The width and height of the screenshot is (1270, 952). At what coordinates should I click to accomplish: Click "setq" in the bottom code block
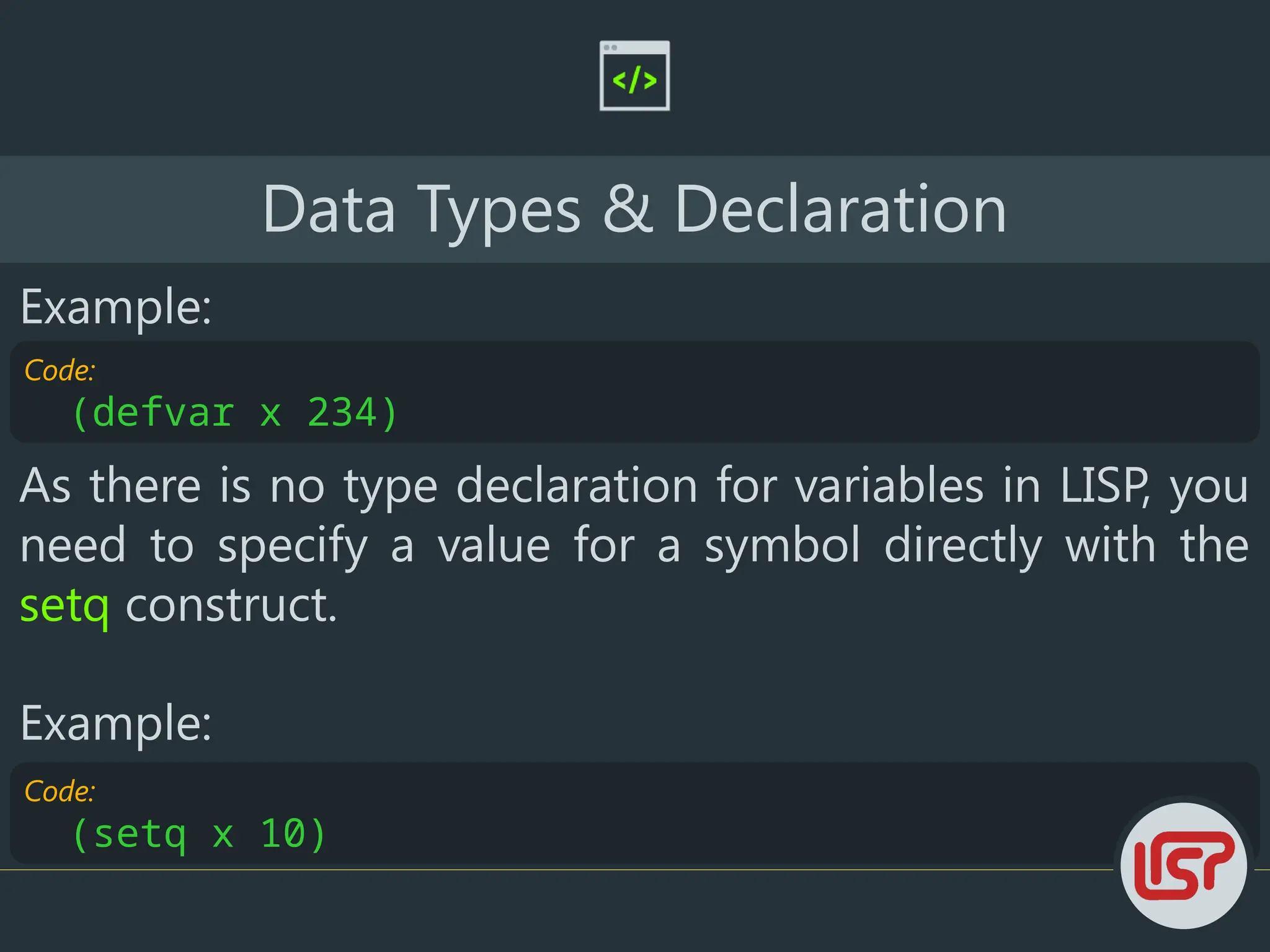pos(140,834)
